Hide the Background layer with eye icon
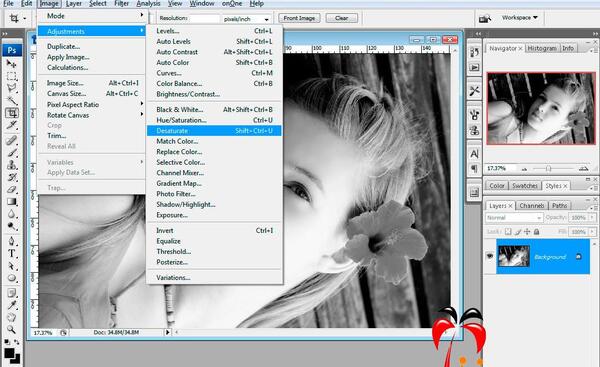600x367 pixels. [490, 256]
